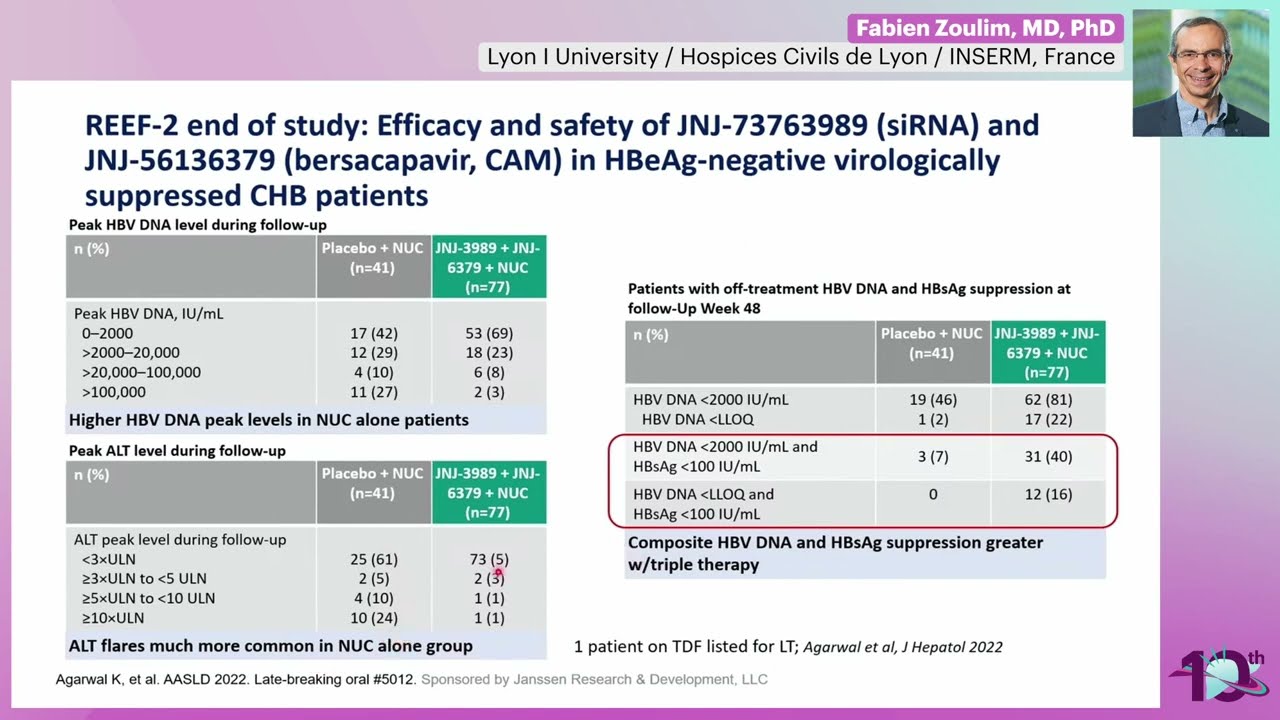Click citation 'Agarwal K, et al. AASLD 2022'
Image resolution: width=1280 pixels, height=720 pixels.
(x=236, y=680)
